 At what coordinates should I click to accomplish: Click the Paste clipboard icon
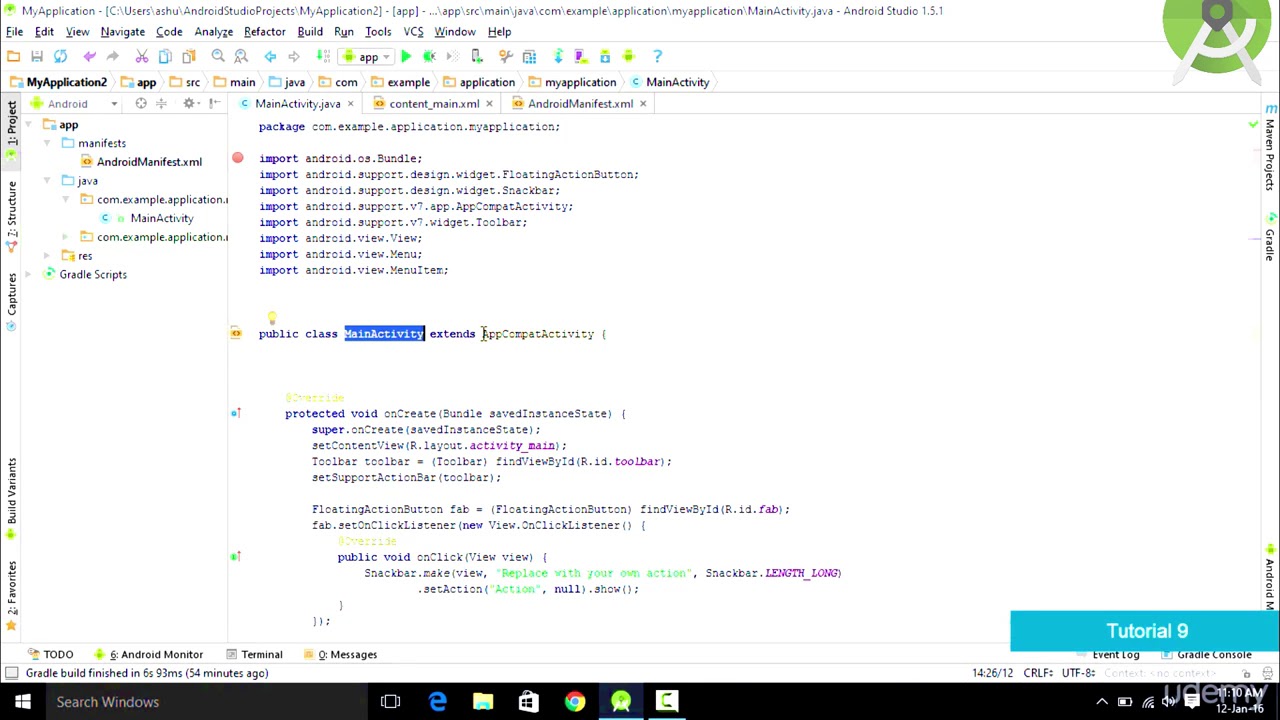188,57
